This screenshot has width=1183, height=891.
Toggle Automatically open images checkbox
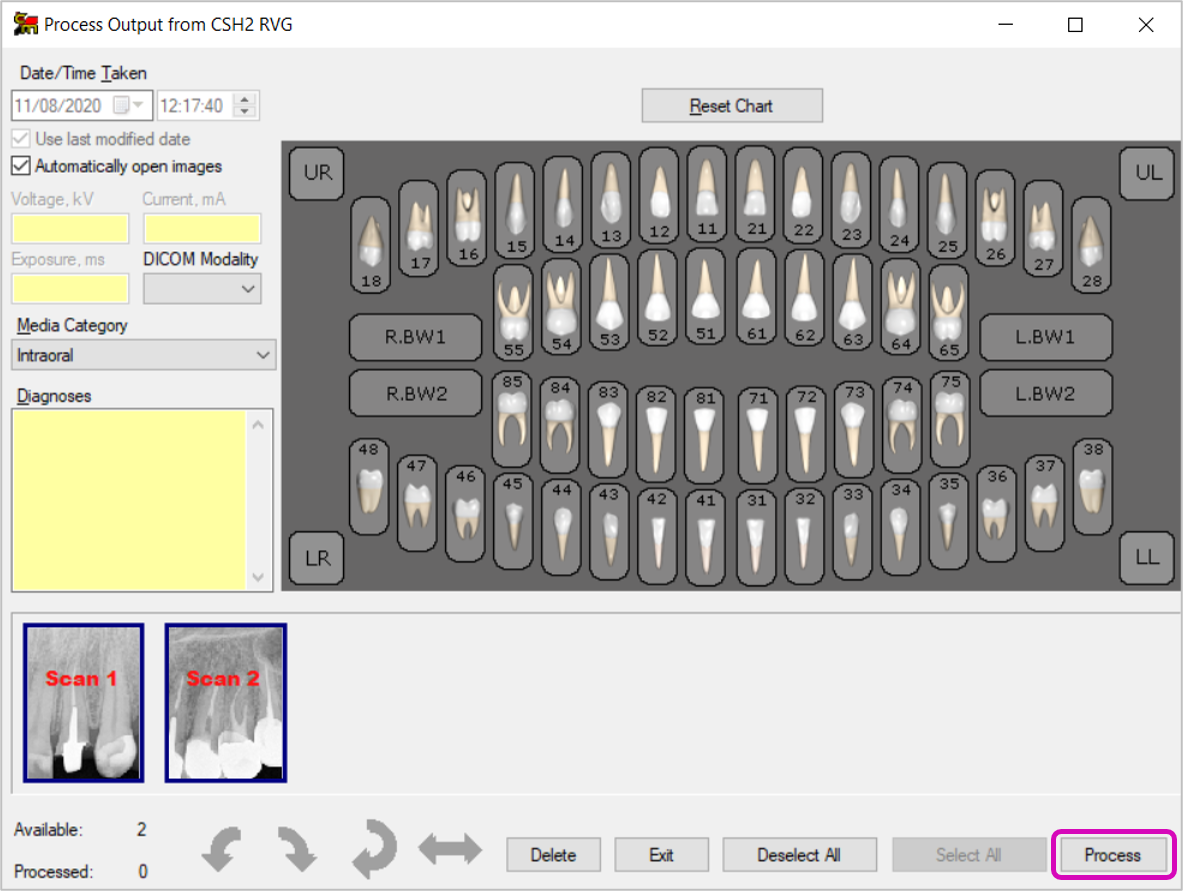coord(21,166)
